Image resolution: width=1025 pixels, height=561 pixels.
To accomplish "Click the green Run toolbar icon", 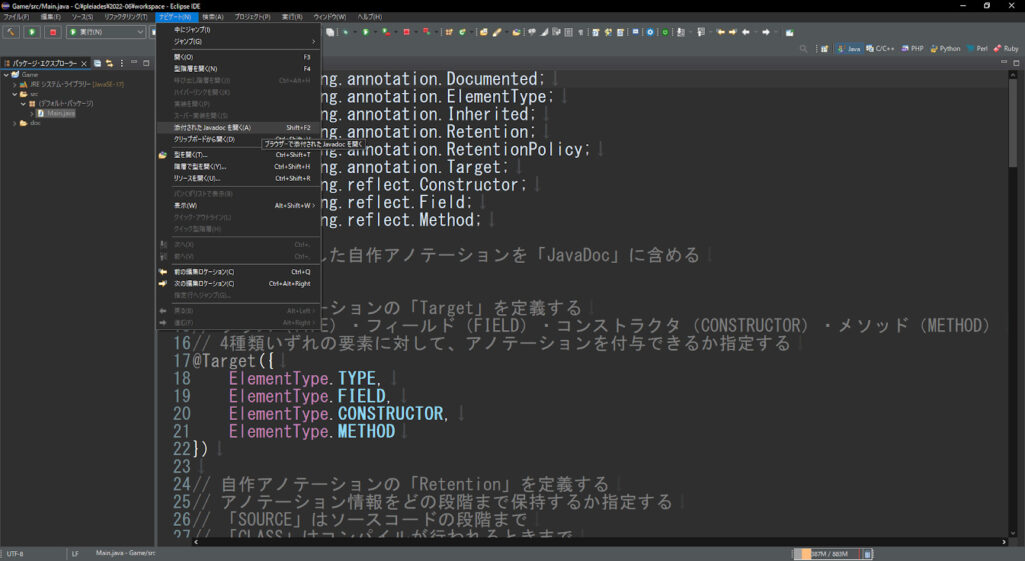I will point(365,31).
